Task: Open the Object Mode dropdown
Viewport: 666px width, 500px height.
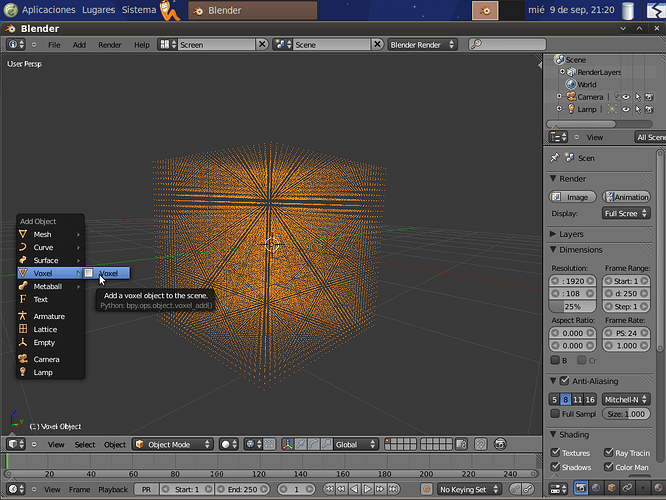Action: tap(172, 444)
